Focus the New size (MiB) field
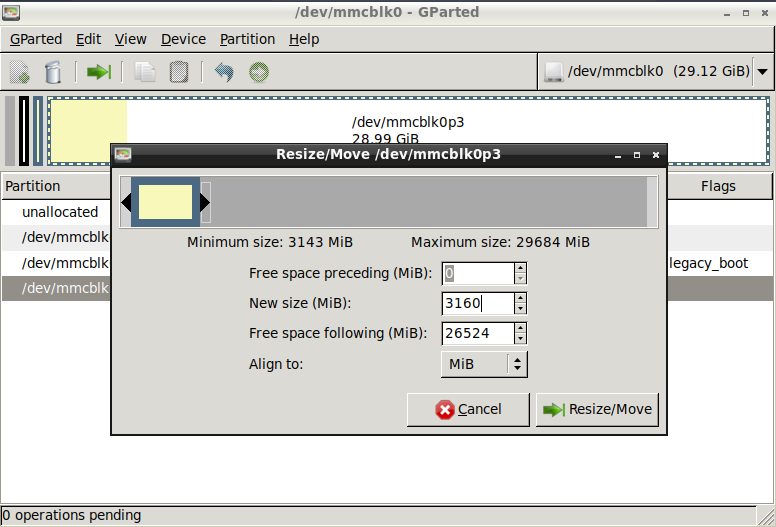Screen dimensions: 776x527 click(477, 303)
